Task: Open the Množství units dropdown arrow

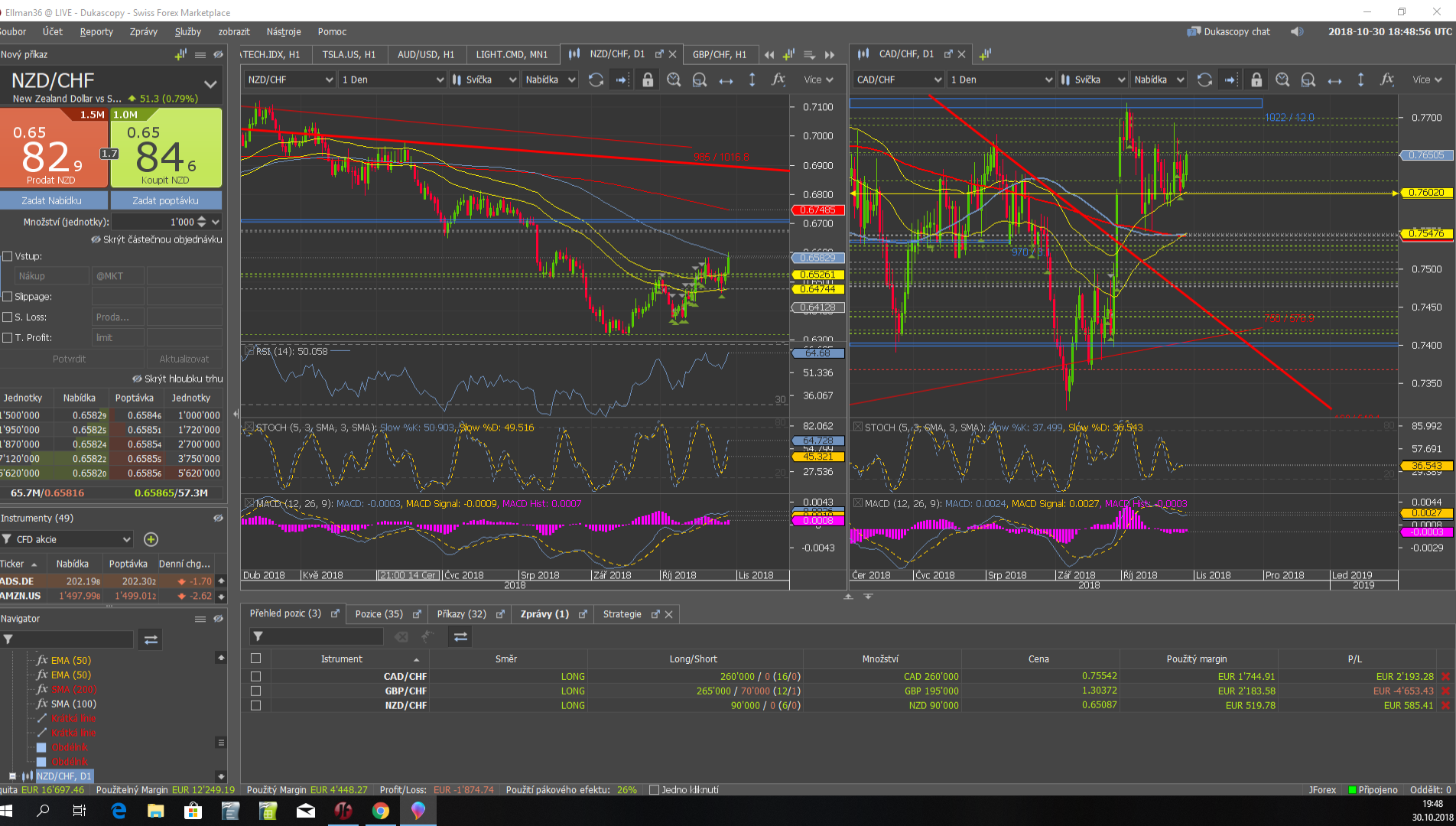Action: (x=216, y=222)
